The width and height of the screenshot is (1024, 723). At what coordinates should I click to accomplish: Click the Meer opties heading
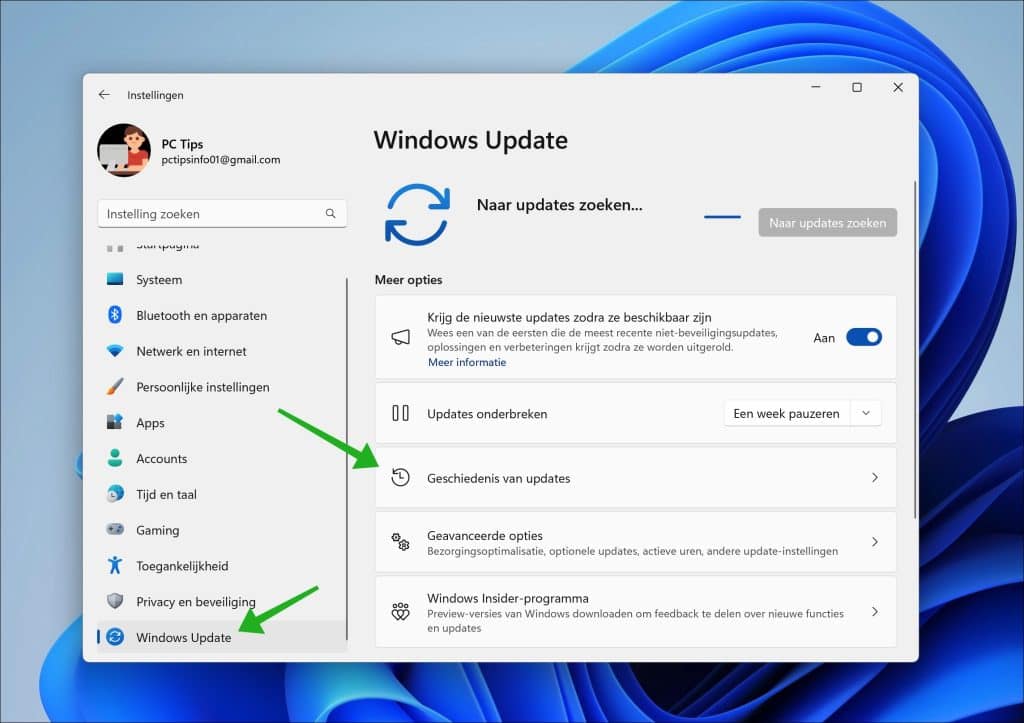pyautogui.click(x=408, y=280)
